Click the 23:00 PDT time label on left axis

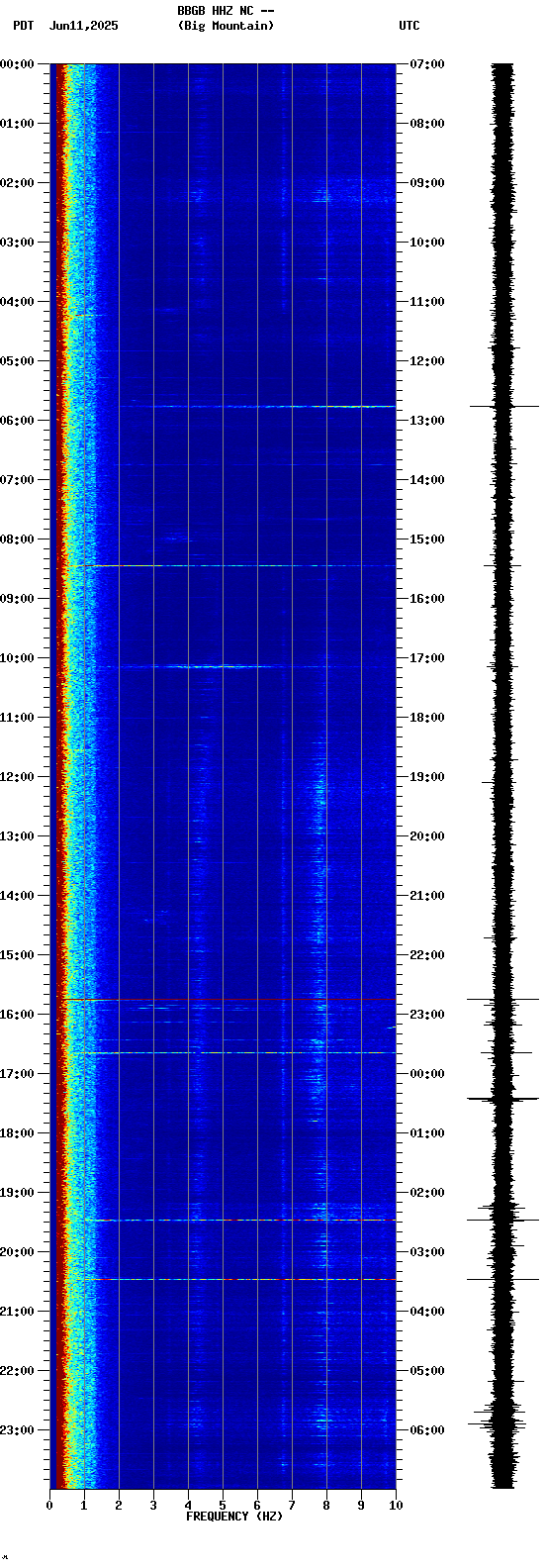click(18, 1430)
